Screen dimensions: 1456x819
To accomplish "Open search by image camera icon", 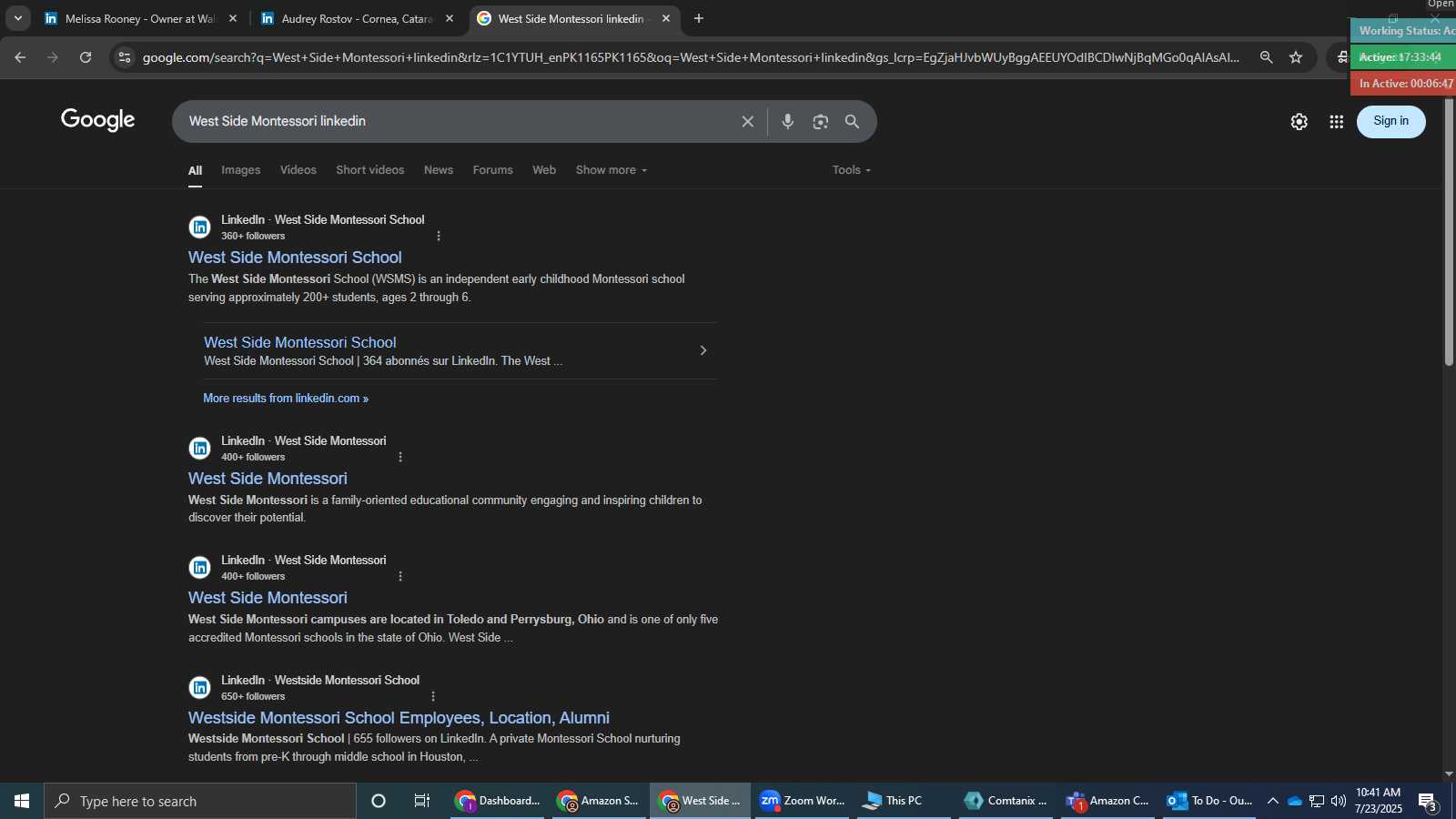I will [x=821, y=122].
